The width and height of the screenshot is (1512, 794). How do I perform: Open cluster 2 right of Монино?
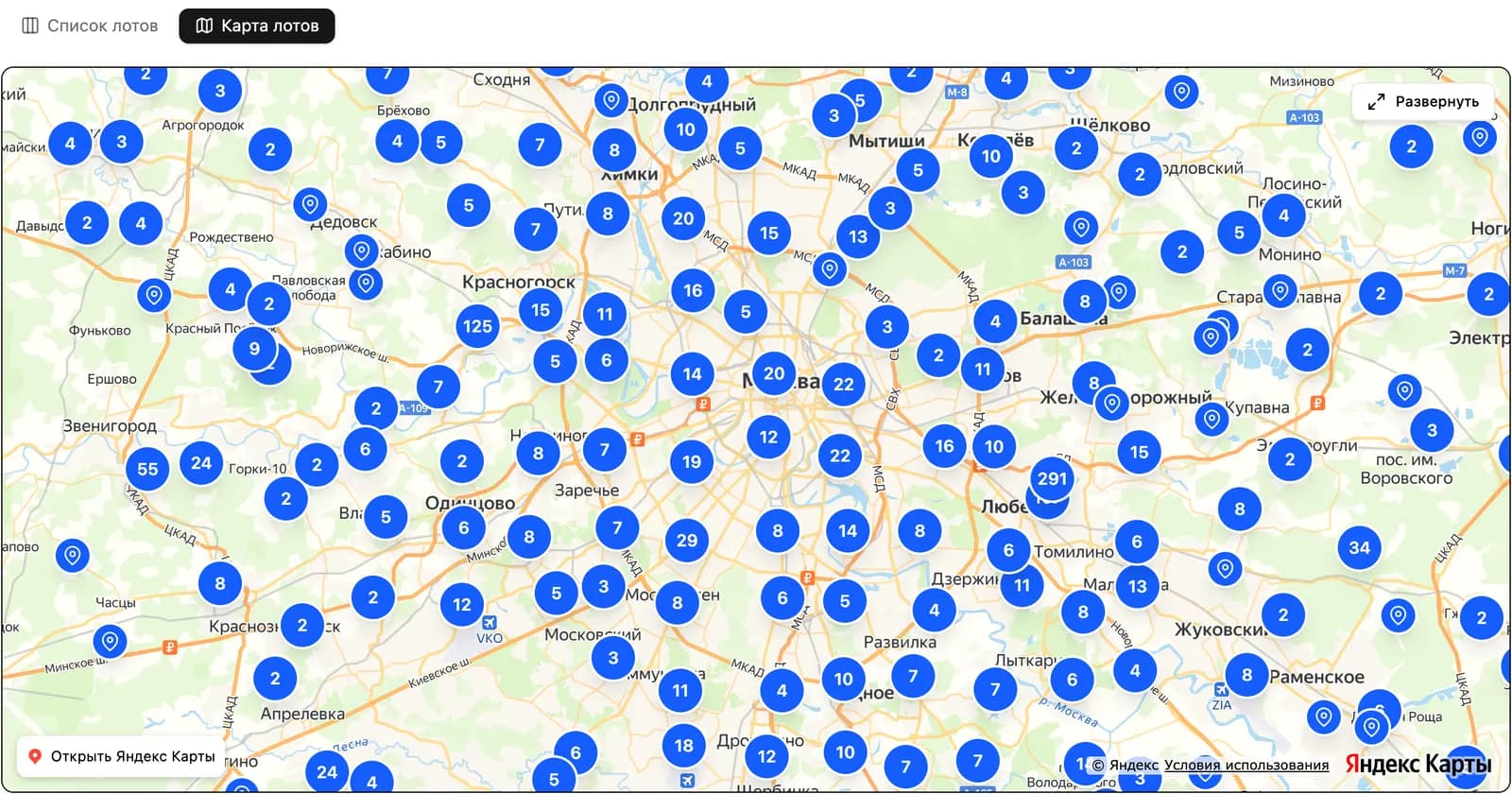[x=1381, y=293]
